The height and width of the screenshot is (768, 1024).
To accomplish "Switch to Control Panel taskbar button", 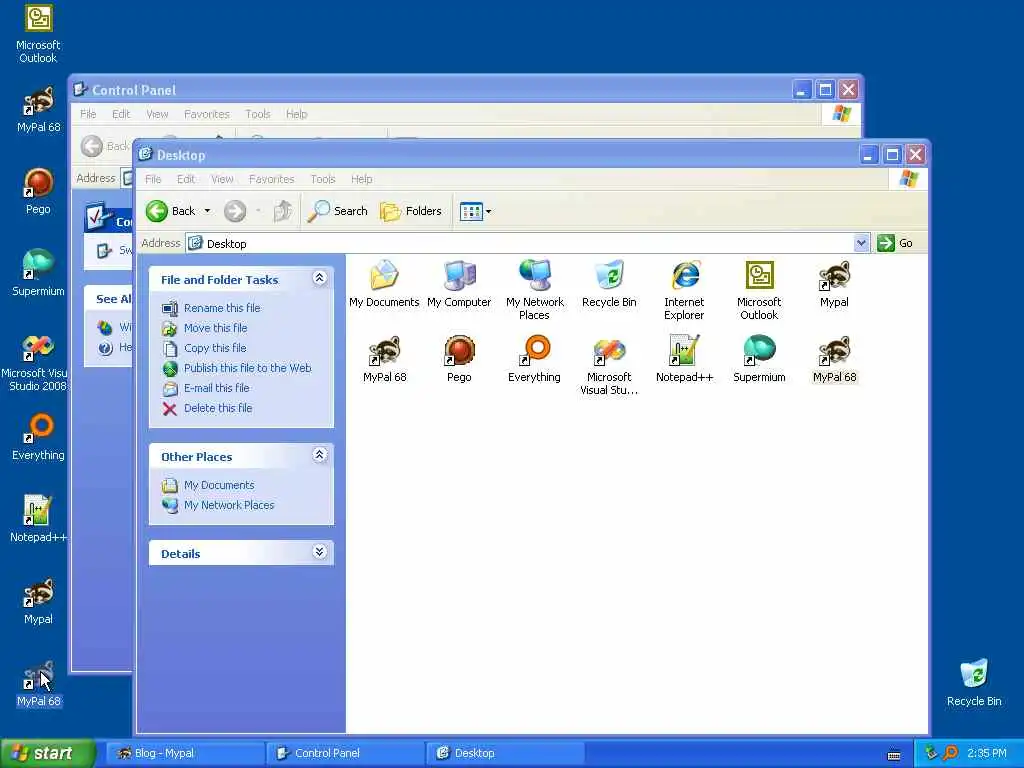I will coord(345,753).
